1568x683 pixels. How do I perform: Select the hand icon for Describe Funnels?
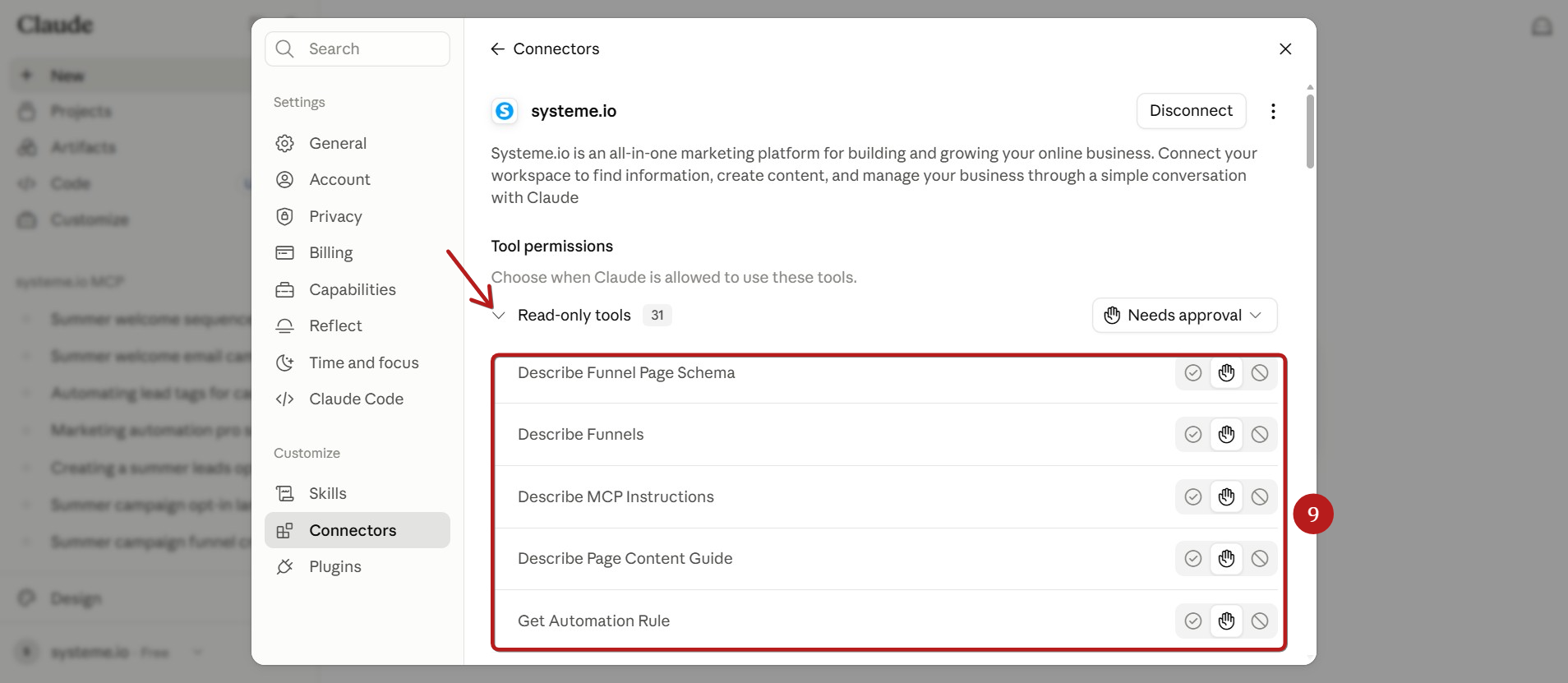[x=1226, y=435]
